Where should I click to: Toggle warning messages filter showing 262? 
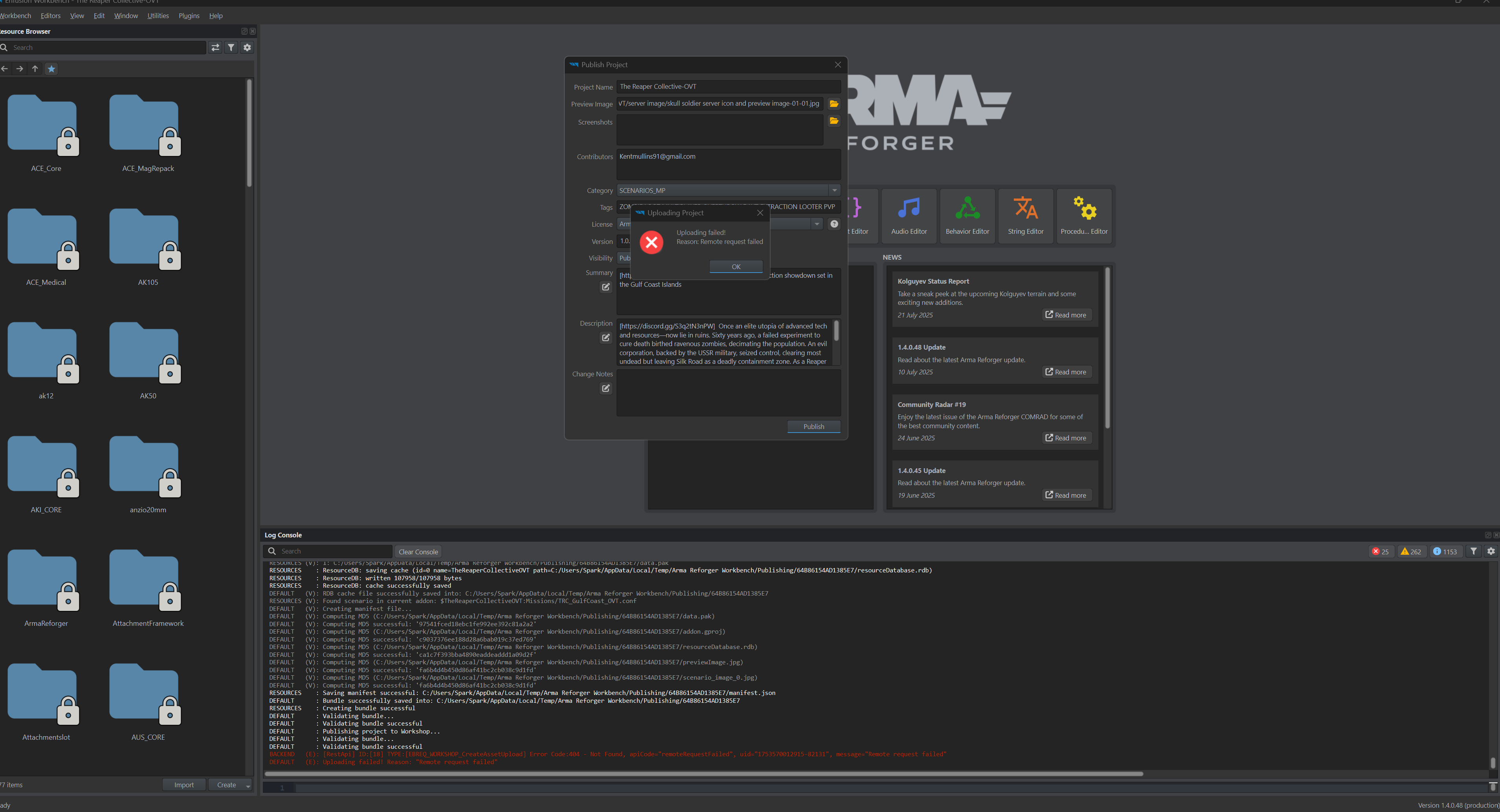pyautogui.click(x=1411, y=552)
